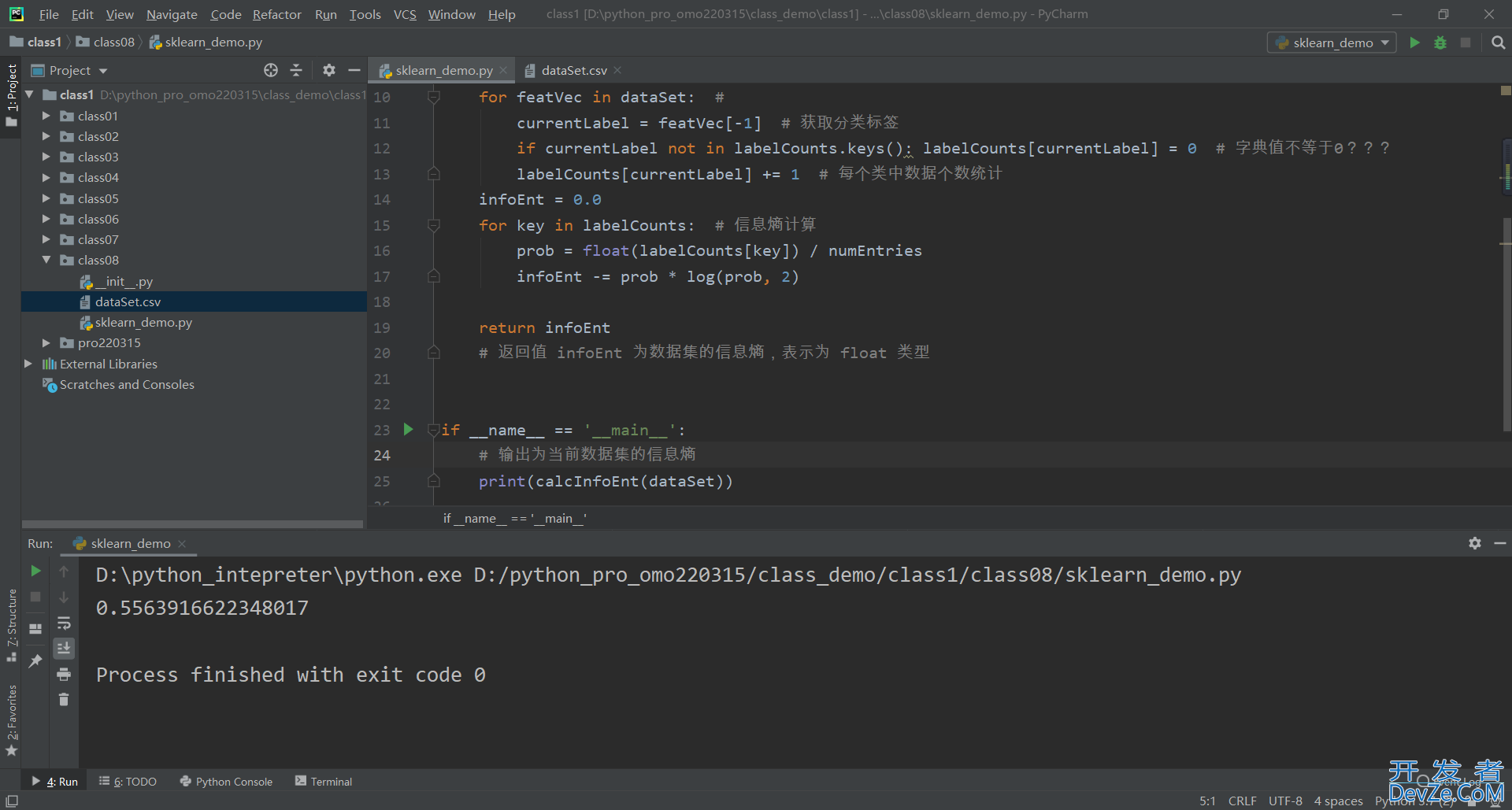Screen dimensions: 1512x810
Task: Collapse all in Project panel
Action: (296, 70)
